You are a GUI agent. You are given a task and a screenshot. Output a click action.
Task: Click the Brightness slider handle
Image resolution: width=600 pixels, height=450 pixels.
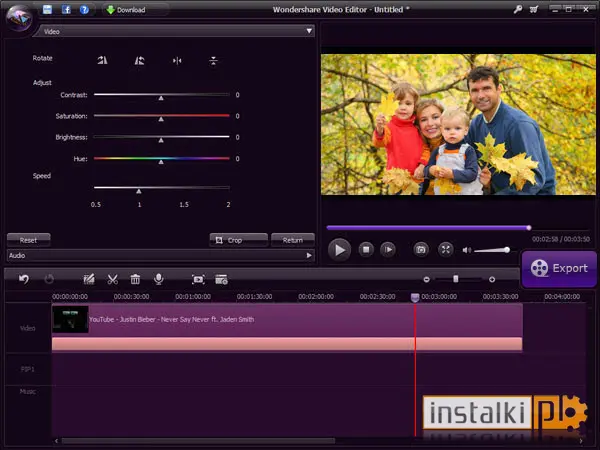click(x=161, y=140)
